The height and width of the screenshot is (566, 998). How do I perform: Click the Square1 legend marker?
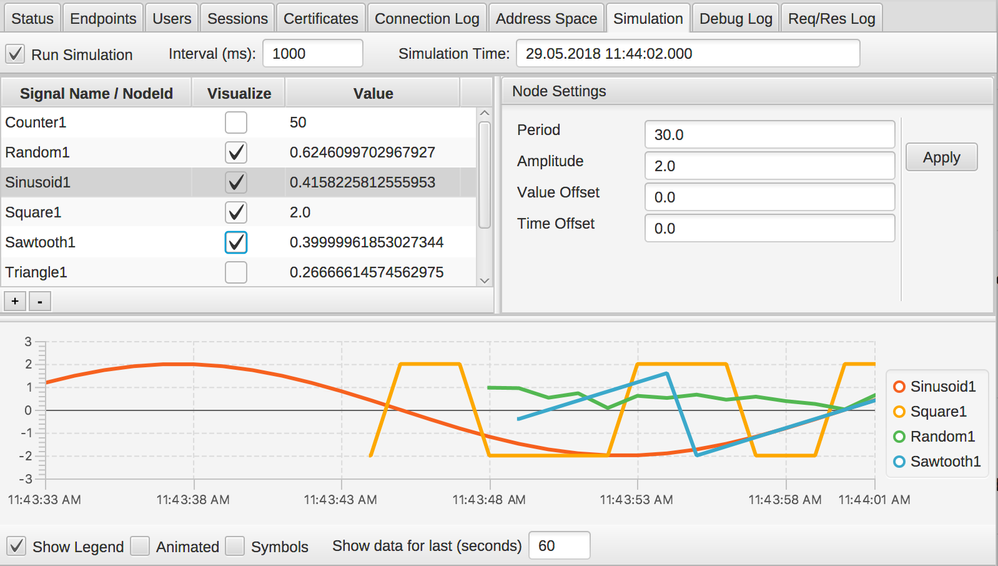pyautogui.click(x=898, y=412)
